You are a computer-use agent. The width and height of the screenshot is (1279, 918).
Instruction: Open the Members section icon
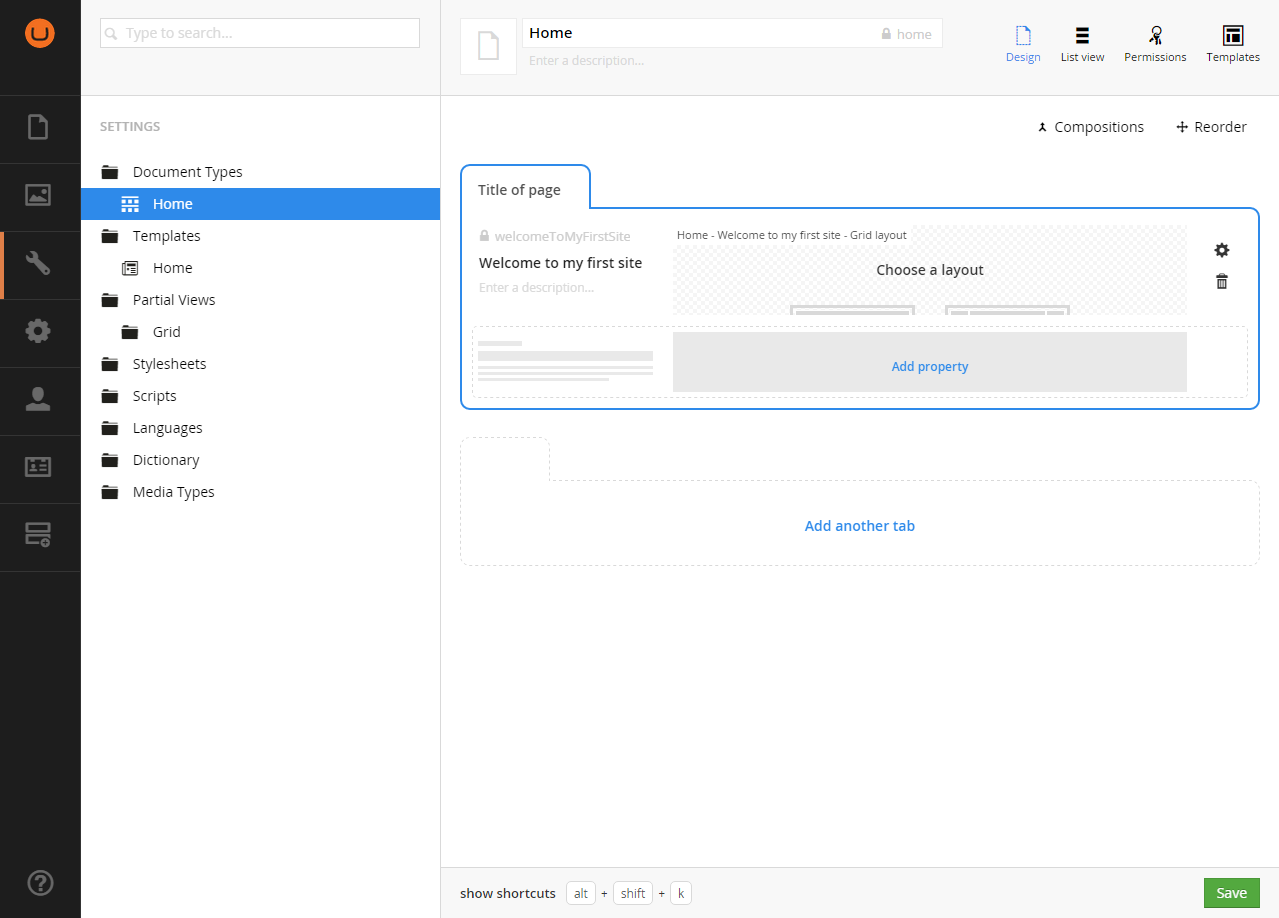pos(38,467)
